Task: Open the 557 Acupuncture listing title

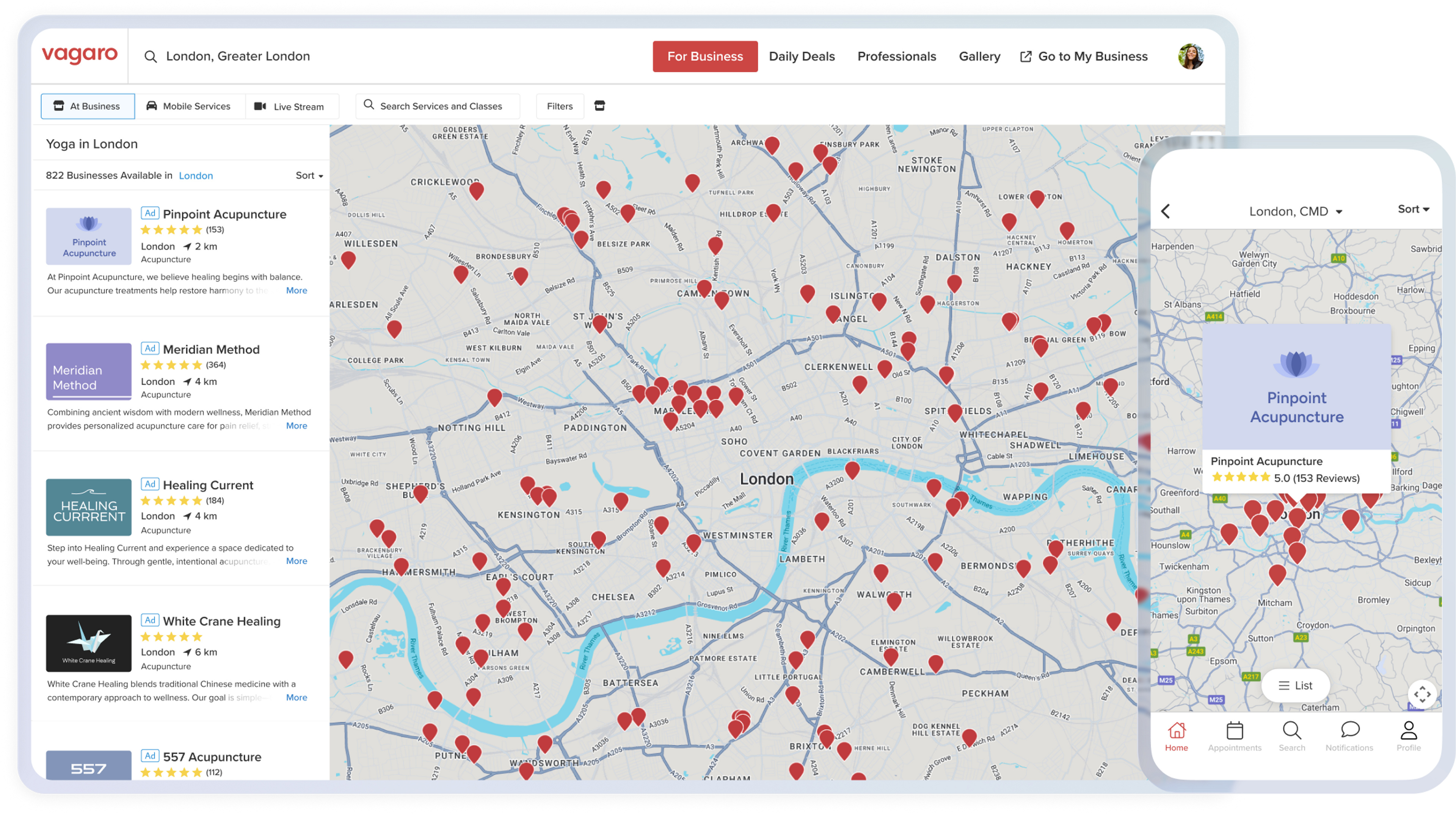Action: coord(212,757)
